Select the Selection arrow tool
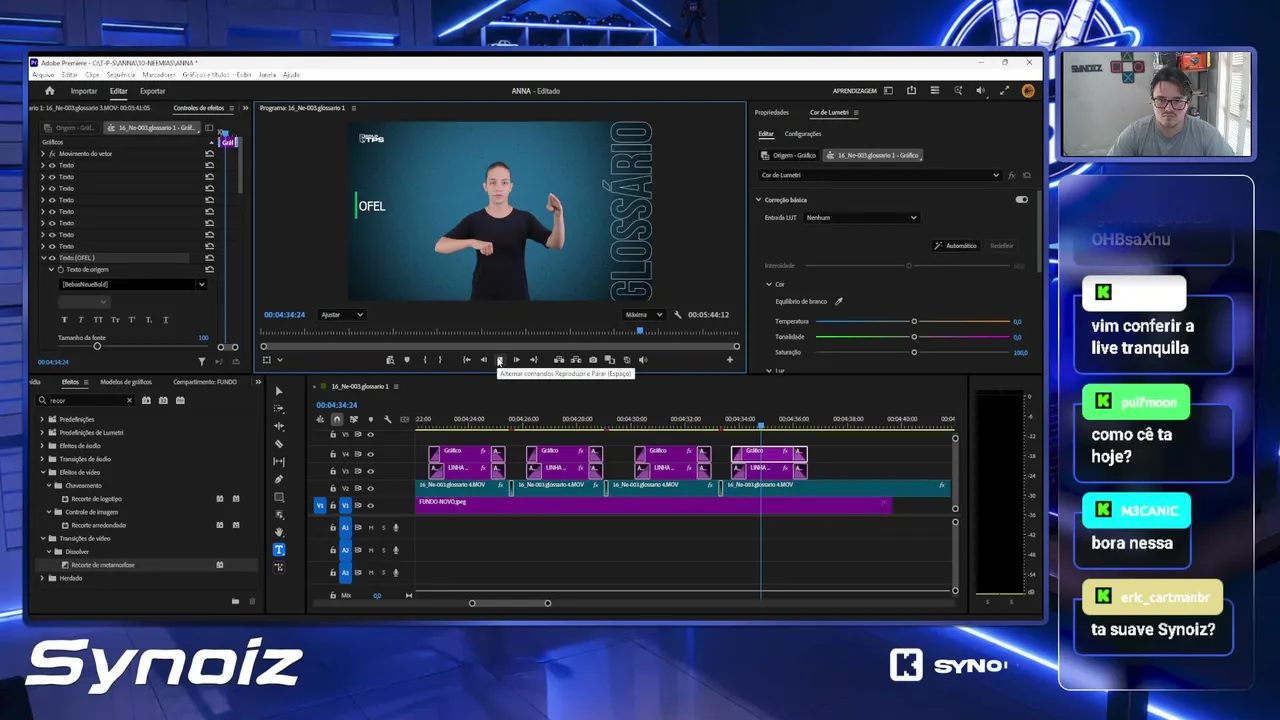The image size is (1280, 720). [279, 391]
